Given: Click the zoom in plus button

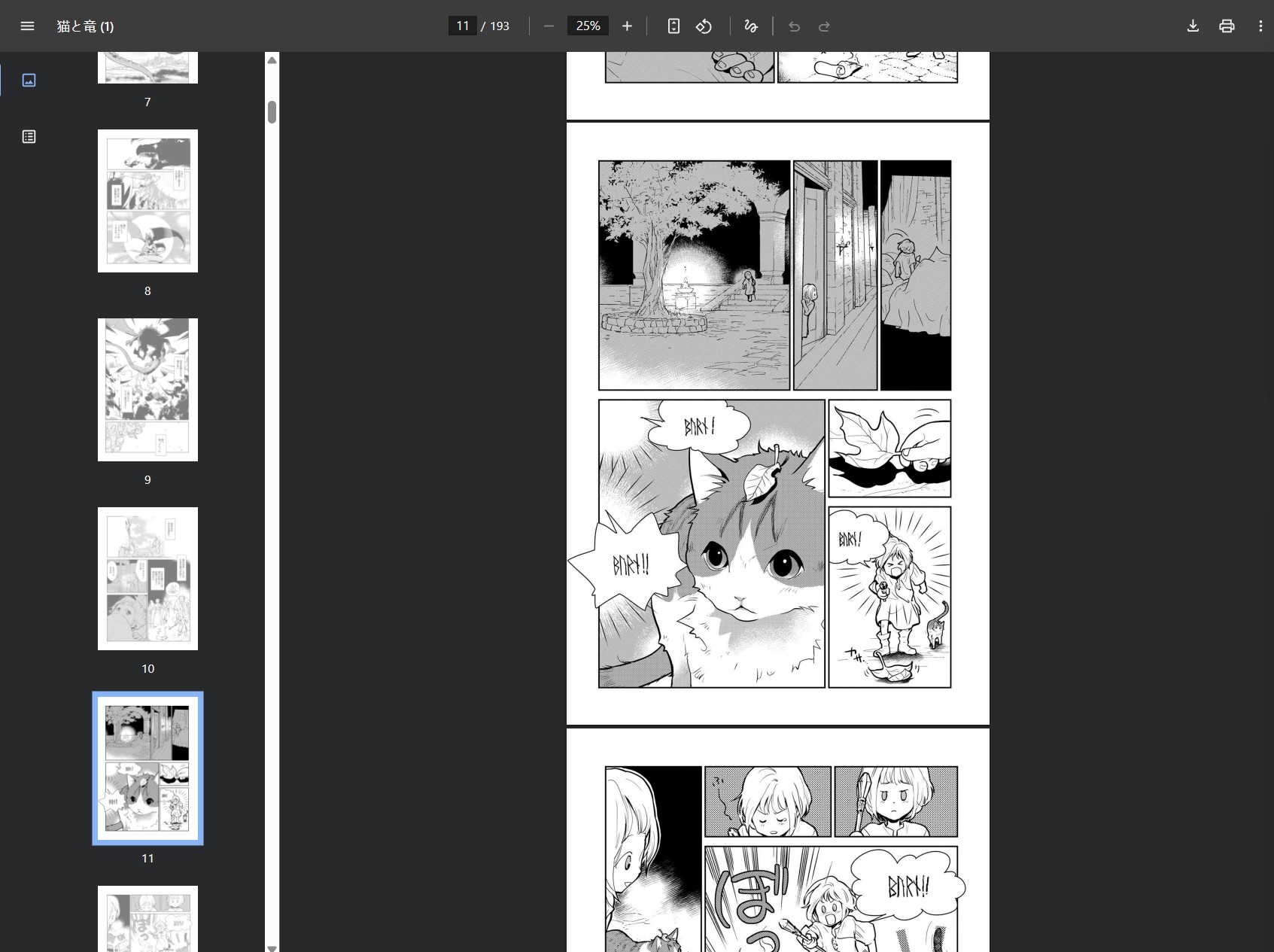Looking at the screenshot, I should [627, 26].
